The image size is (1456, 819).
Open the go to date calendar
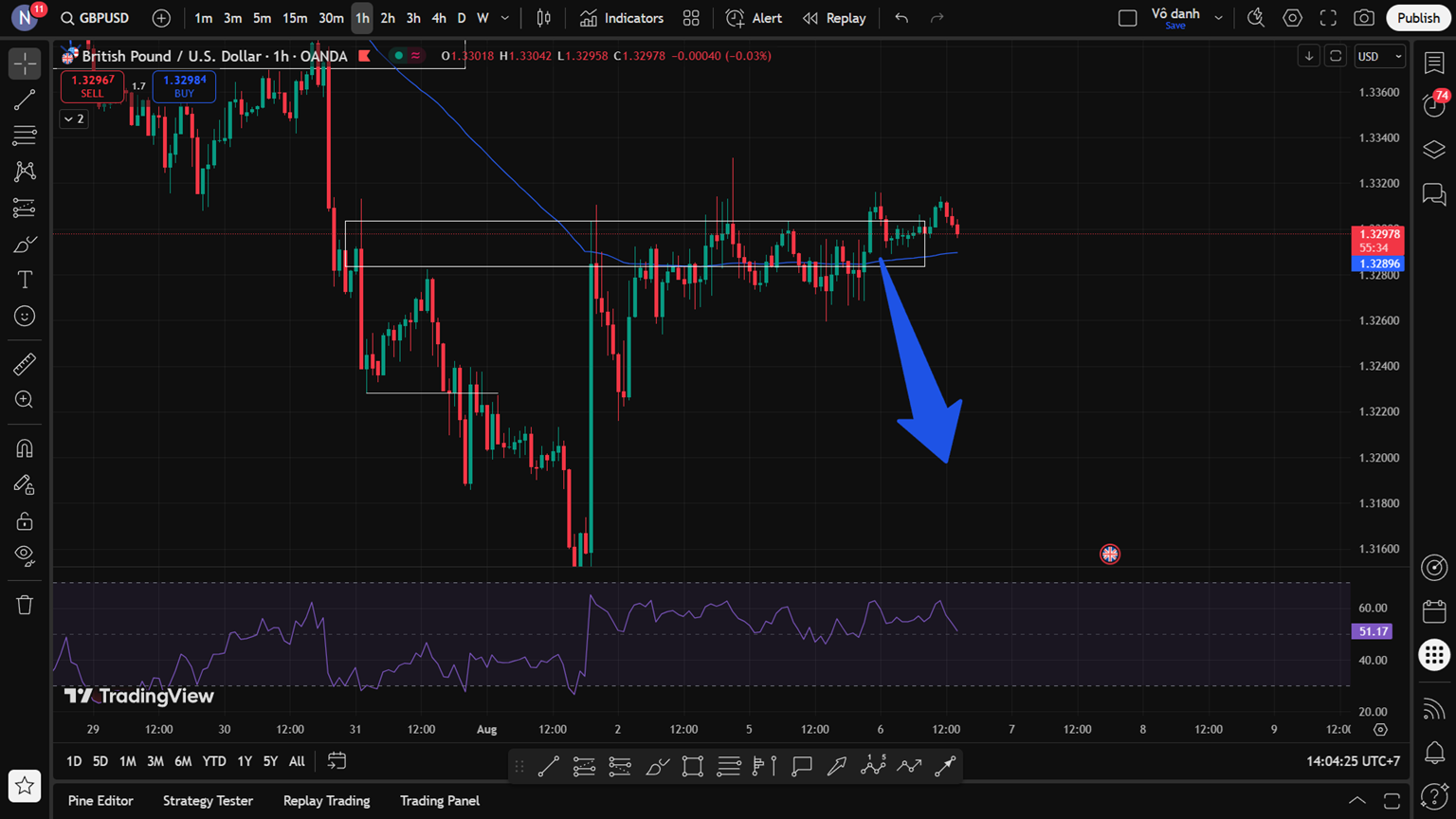(337, 761)
